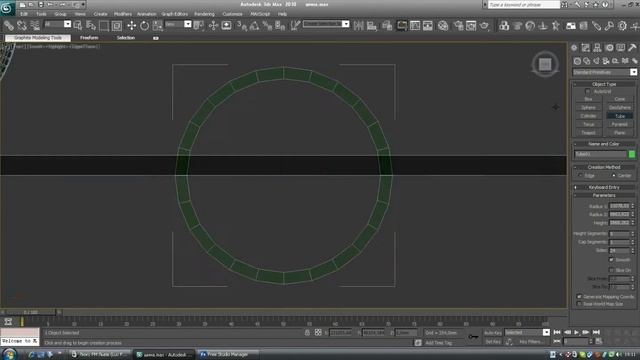
Task: Click the ViewCube in the viewport
Action: coord(545,64)
